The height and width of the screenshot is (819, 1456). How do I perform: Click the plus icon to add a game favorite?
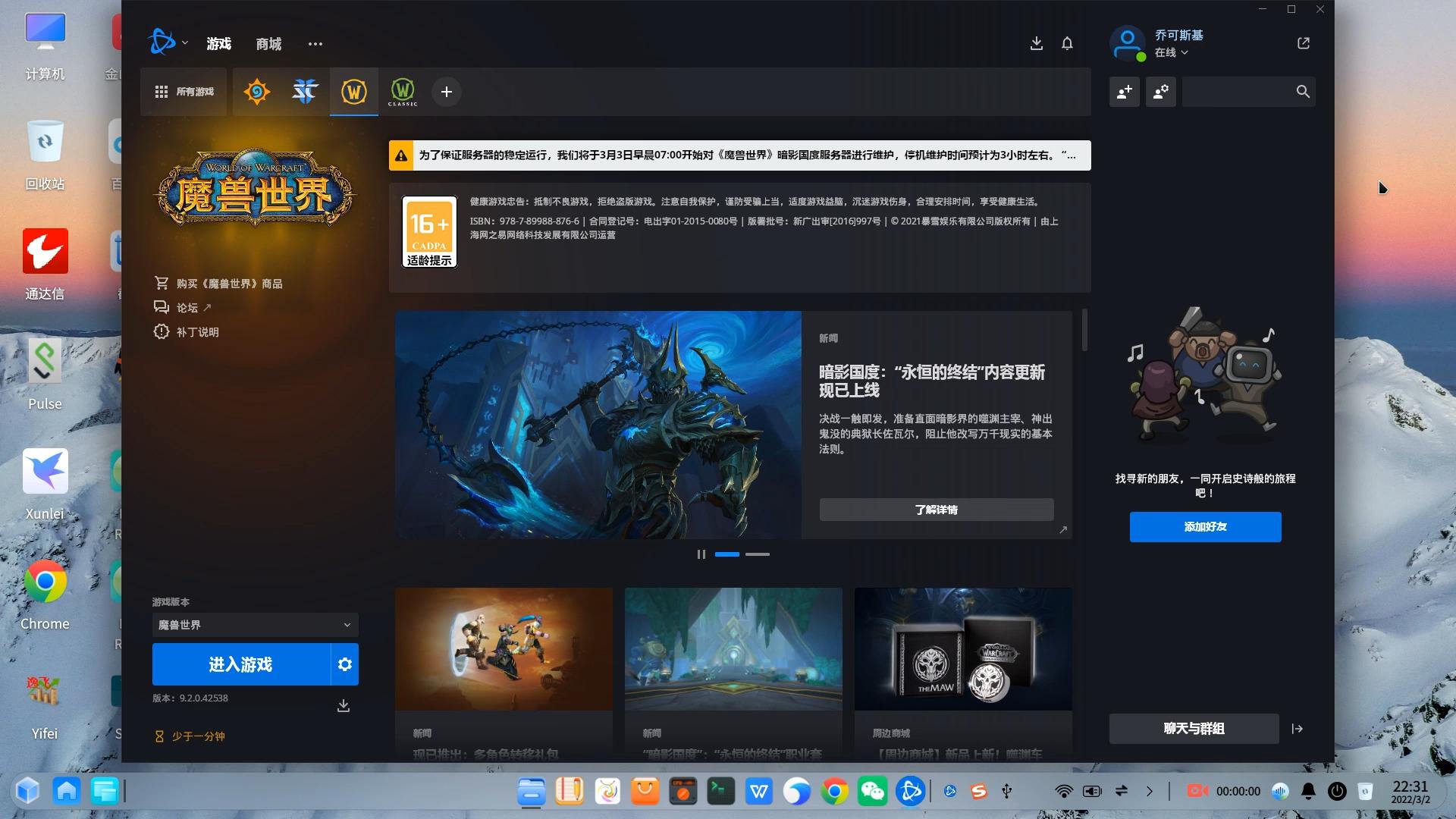(x=447, y=92)
